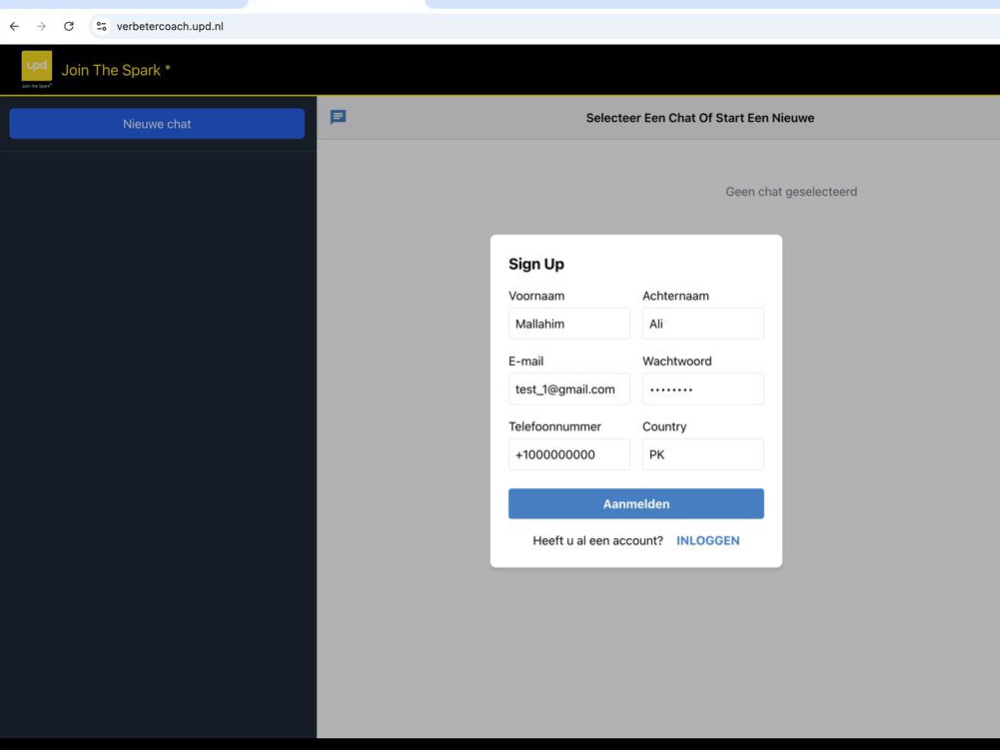This screenshot has width=1000, height=750.
Task: Reload the page with the refresh icon
Action: [x=69, y=26]
